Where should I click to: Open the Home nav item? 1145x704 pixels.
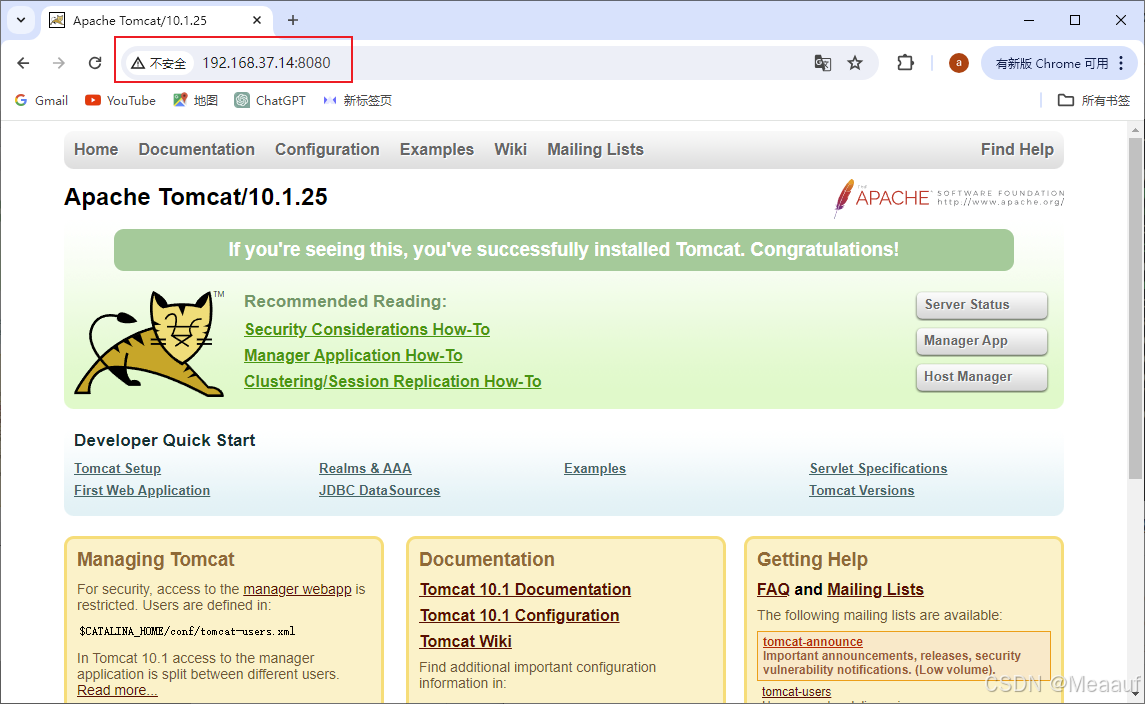tap(96, 150)
